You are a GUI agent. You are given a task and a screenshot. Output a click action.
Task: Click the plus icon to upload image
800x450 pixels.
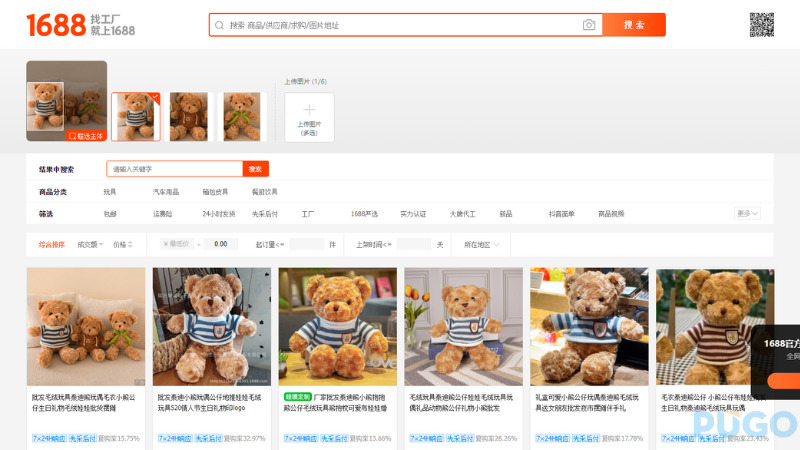click(x=309, y=110)
